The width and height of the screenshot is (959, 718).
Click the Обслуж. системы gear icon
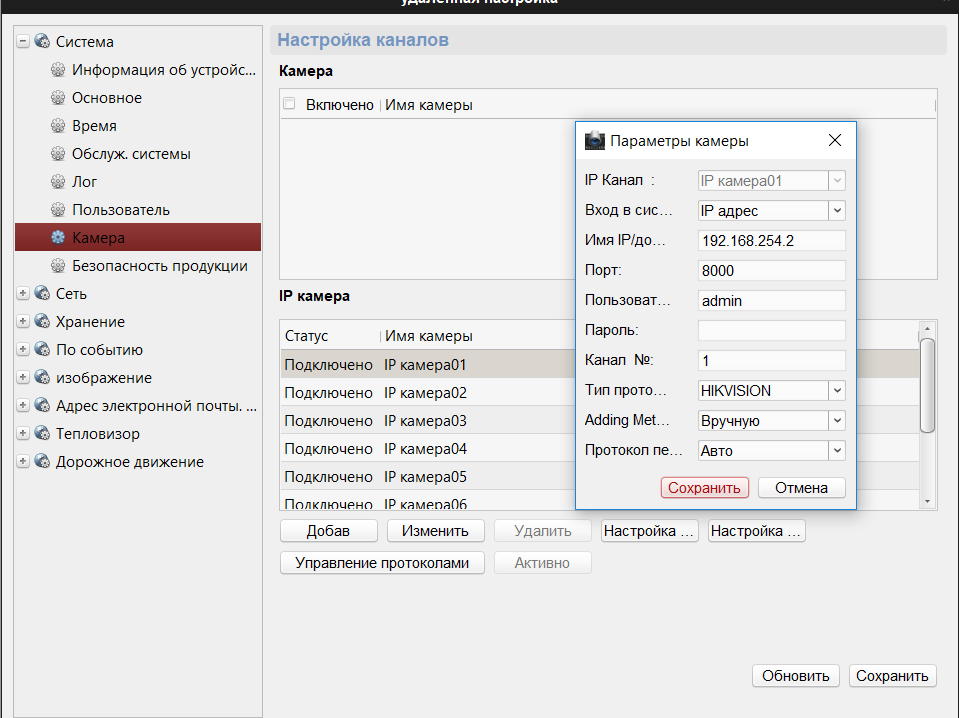(58, 154)
